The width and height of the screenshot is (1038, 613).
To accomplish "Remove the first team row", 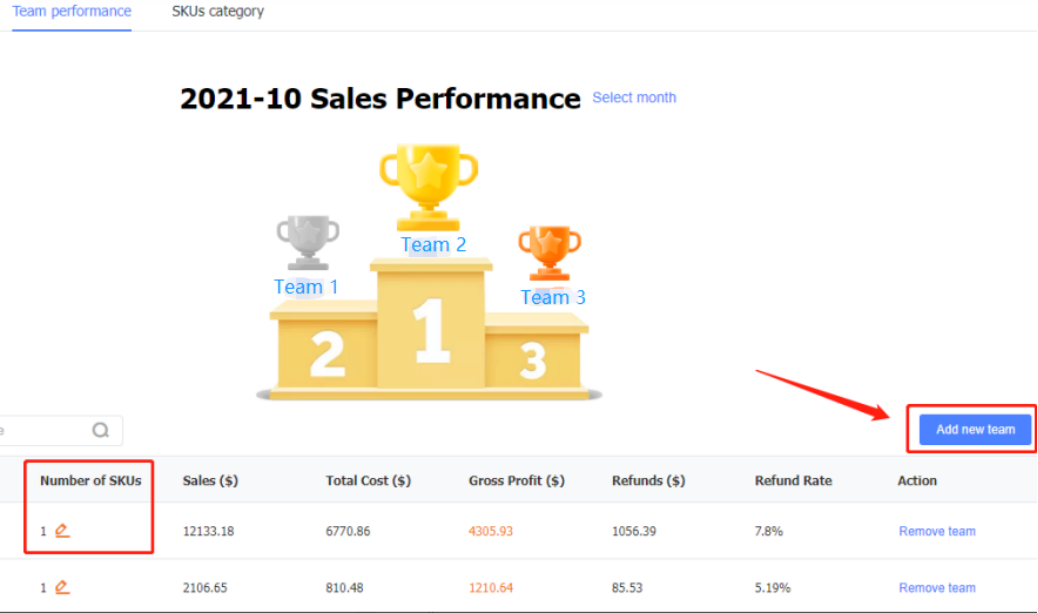I will pyautogui.click(x=937, y=531).
